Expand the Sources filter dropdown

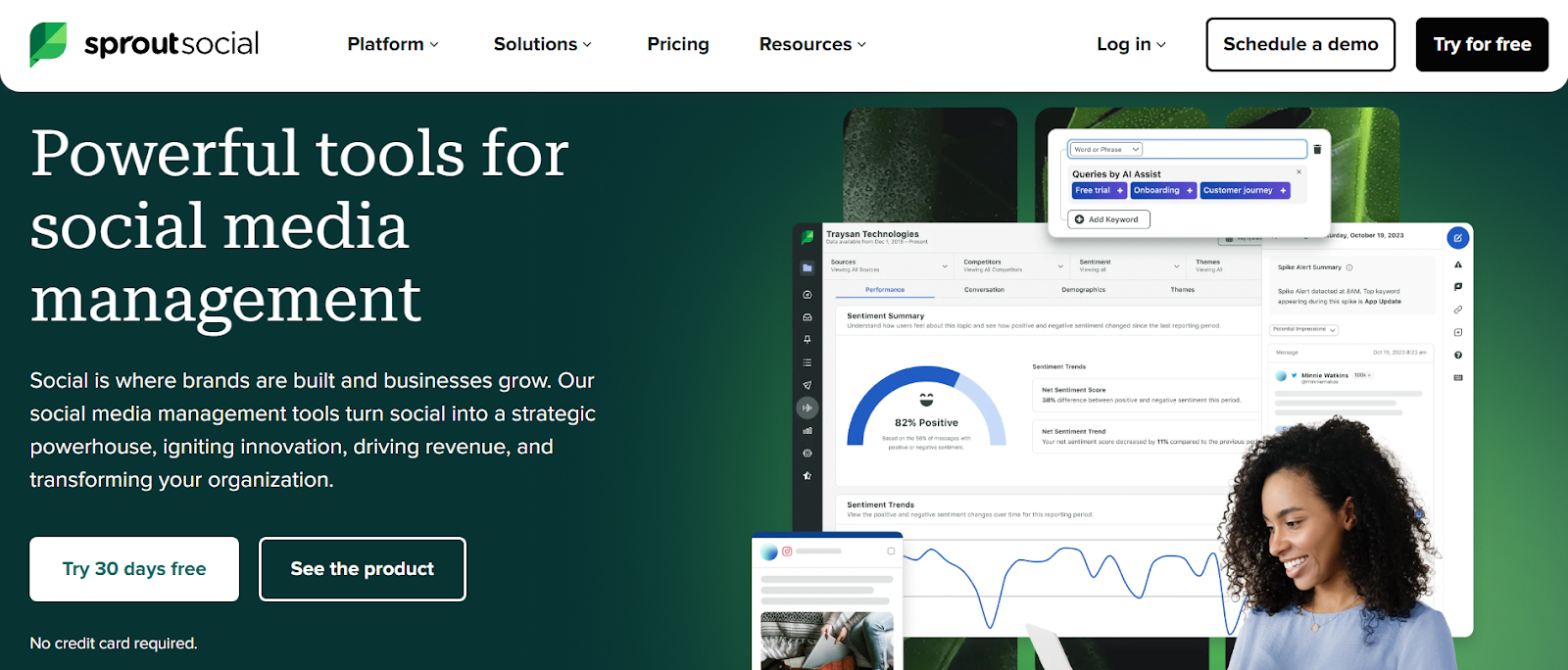point(889,265)
